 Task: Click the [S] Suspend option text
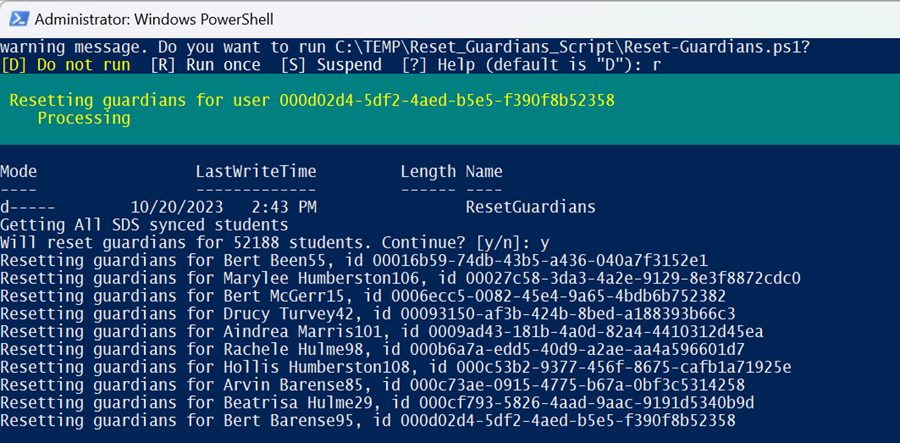(331, 65)
